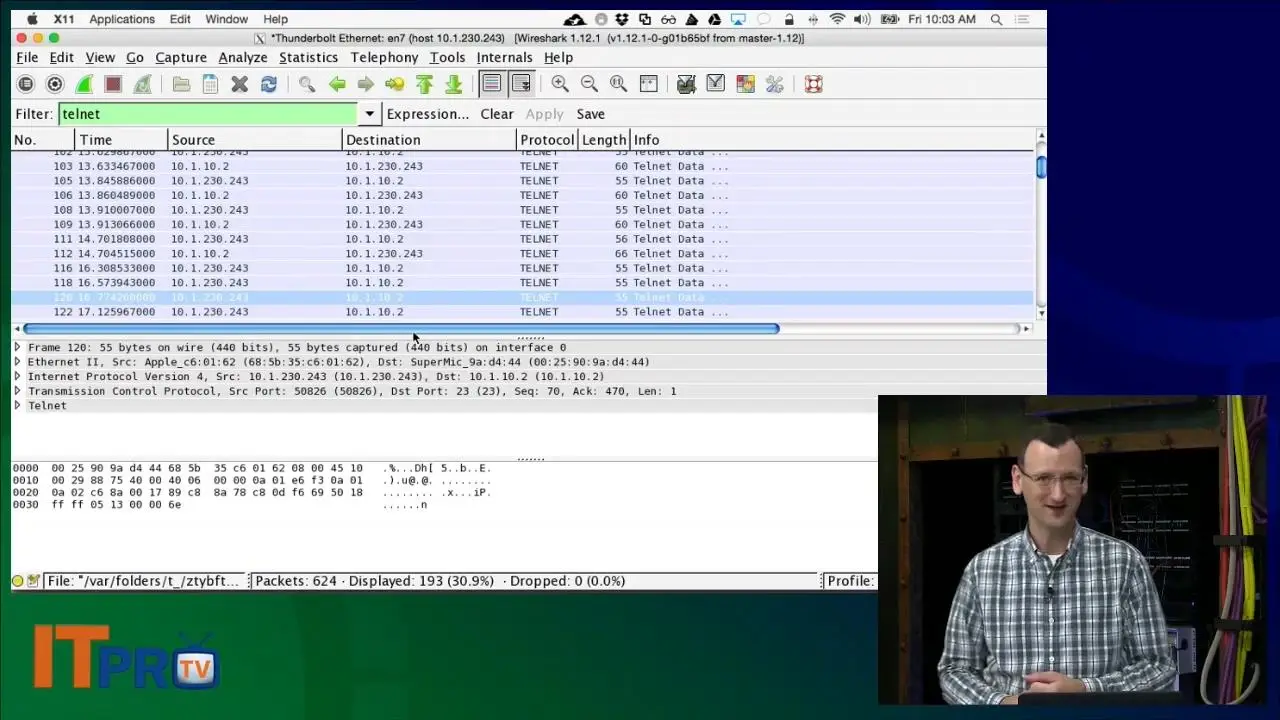Viewport: 1280px width, 720px height.
Task: Open Wireshark preferences (tools icon)
Action: pyautogui.click(x=774, y=84)
